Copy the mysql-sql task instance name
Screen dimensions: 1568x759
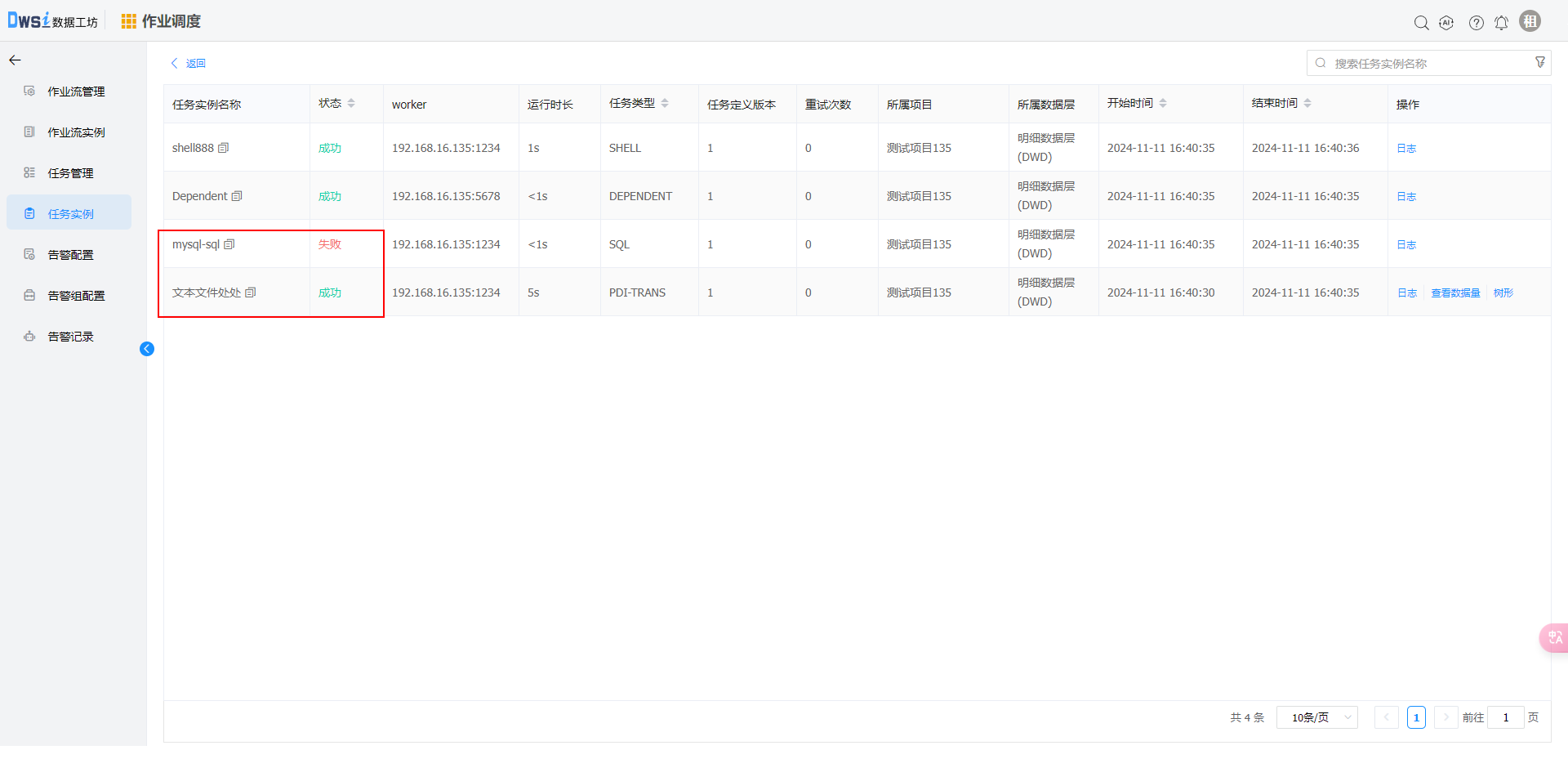(229, 244)
